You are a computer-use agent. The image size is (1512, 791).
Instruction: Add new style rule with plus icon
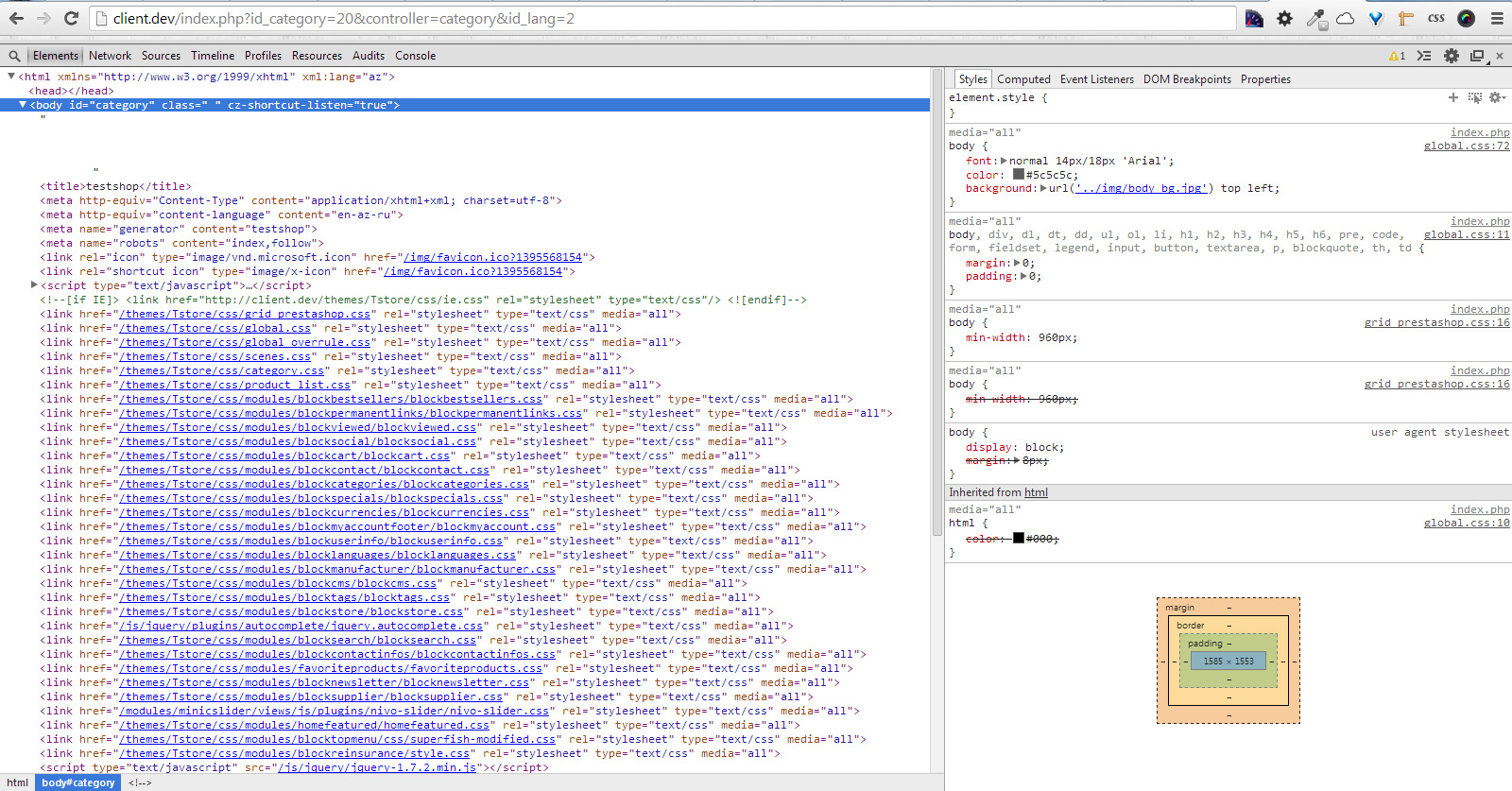click(x=1453, y=97)
